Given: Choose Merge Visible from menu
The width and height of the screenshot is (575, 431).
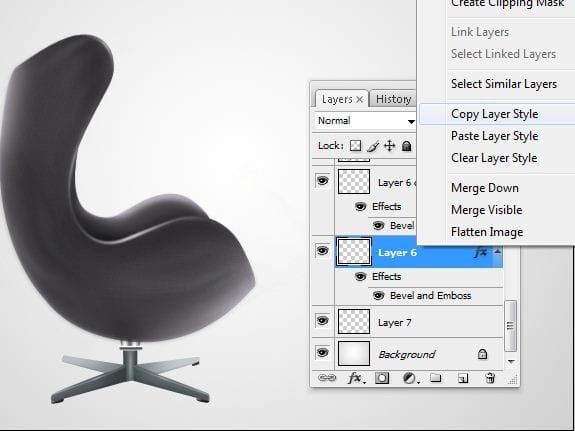Looking at the screenshot, I should point(487,210).
